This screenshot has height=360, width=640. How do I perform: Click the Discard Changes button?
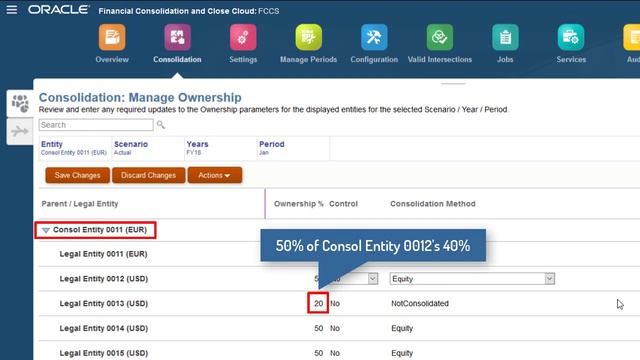(x=149, y=175)
